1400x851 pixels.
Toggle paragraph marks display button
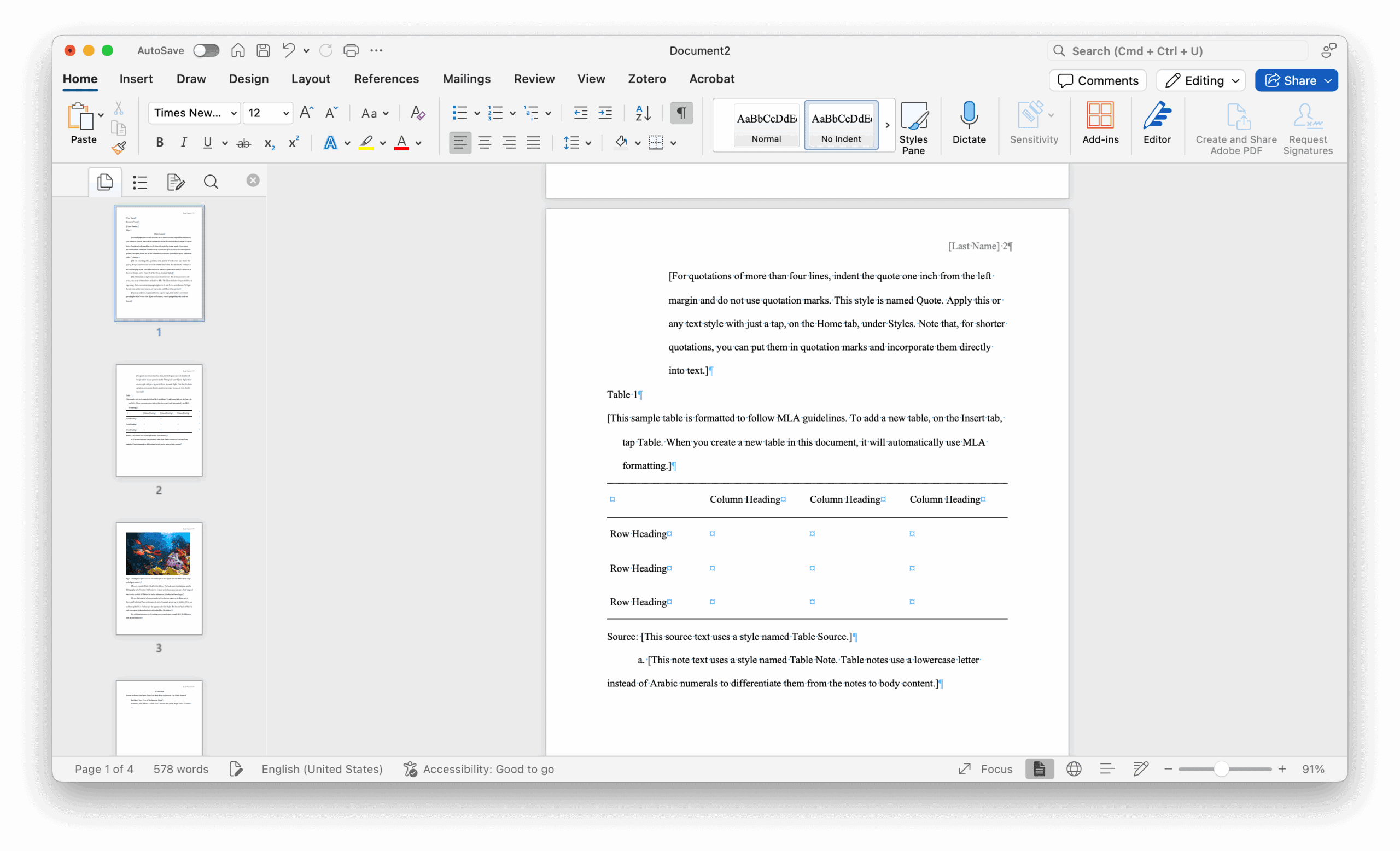pos(681,113)
